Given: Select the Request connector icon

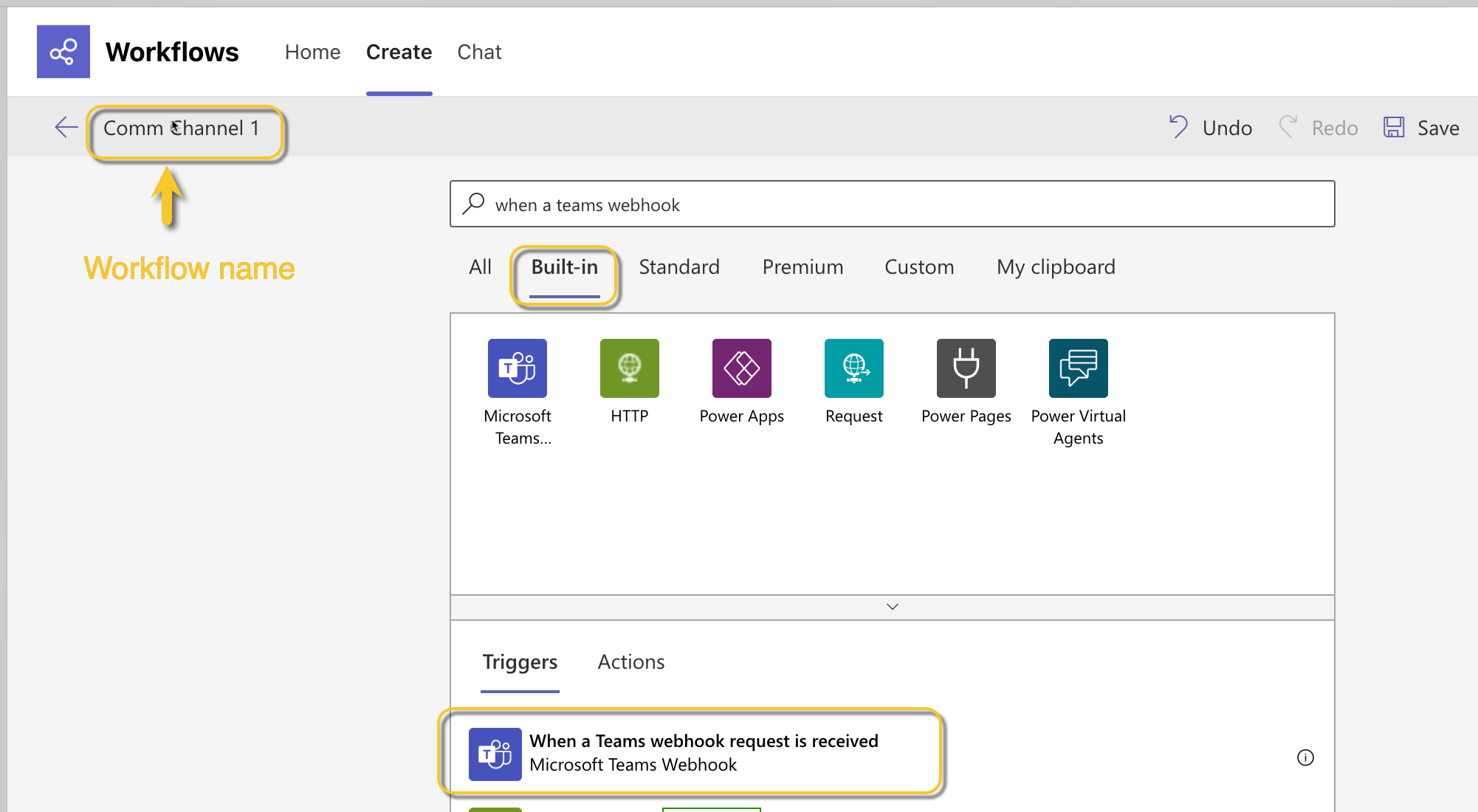Looking at the screenshot, I should point(854,368).
